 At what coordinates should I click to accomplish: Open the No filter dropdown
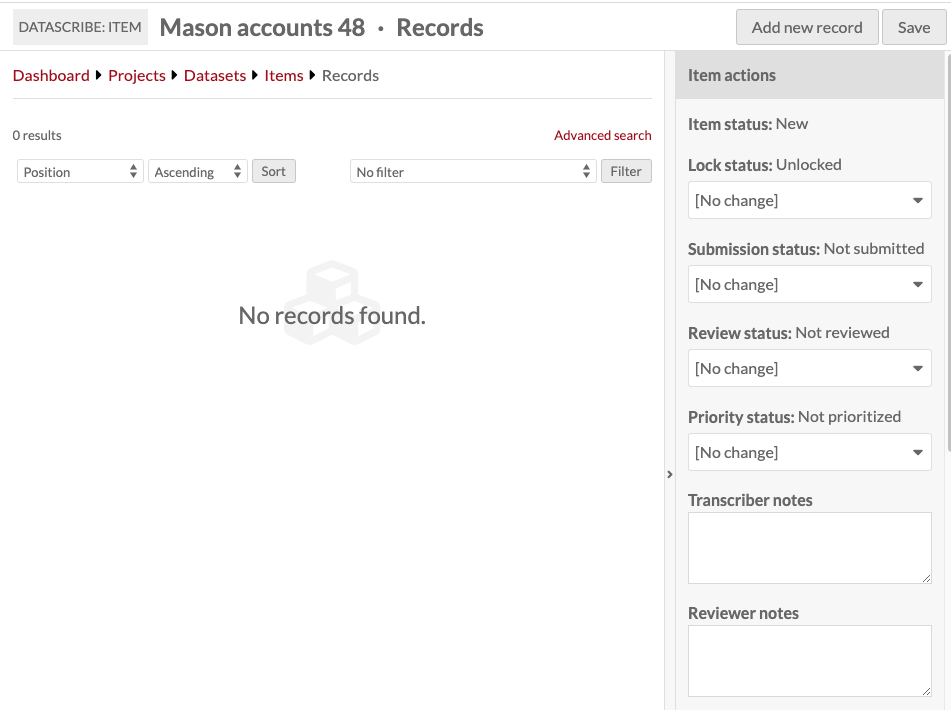click(x=473, y=172)
